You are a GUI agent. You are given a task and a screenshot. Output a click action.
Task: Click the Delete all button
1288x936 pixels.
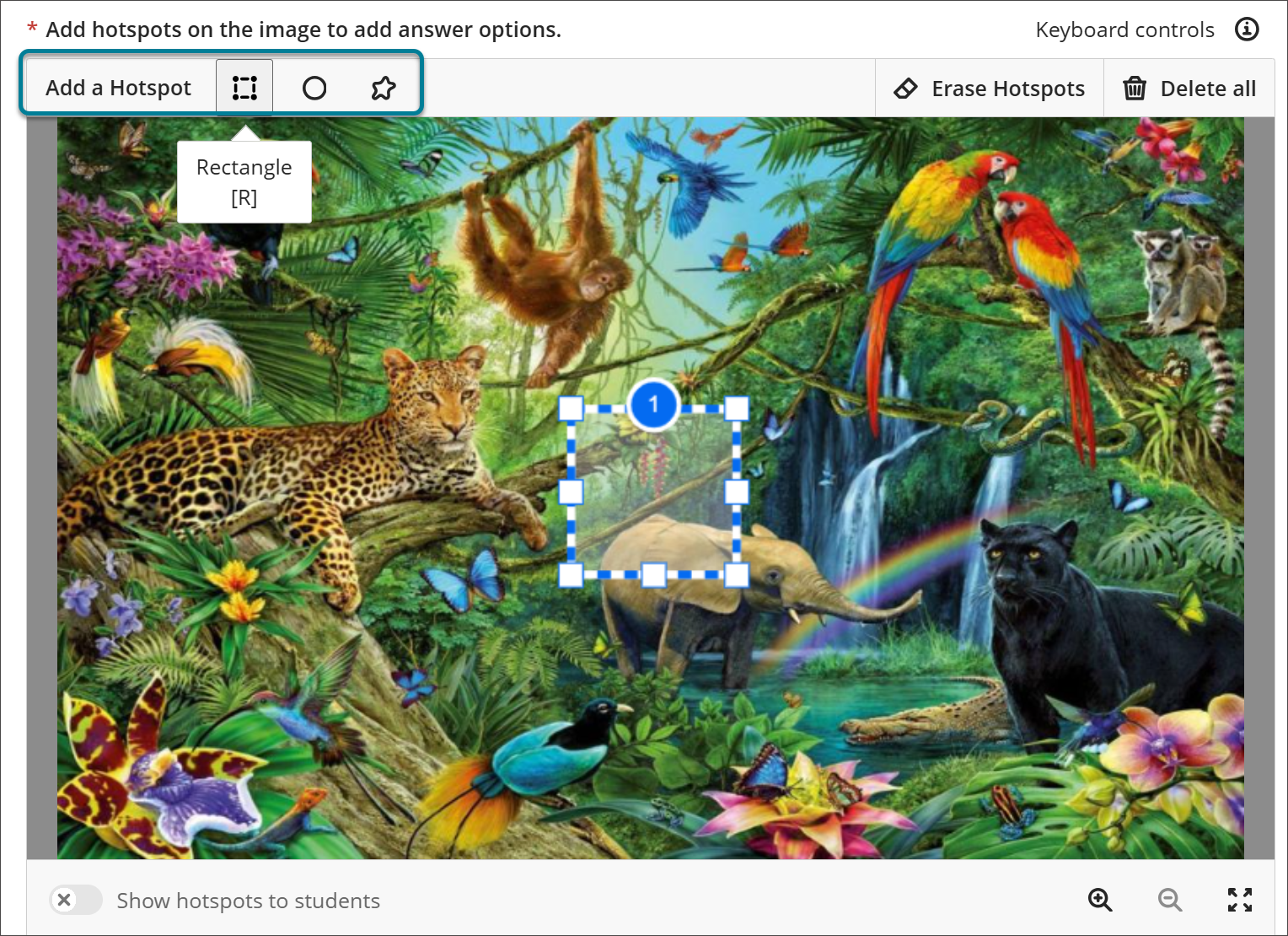(x=1189, y=88)
